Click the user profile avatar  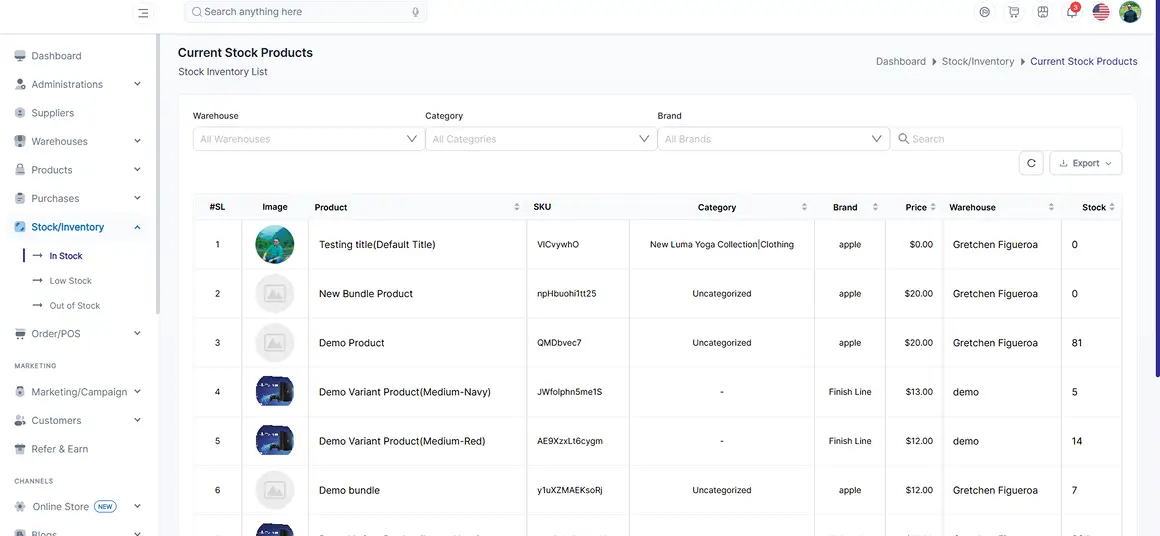click(1130, 12)
